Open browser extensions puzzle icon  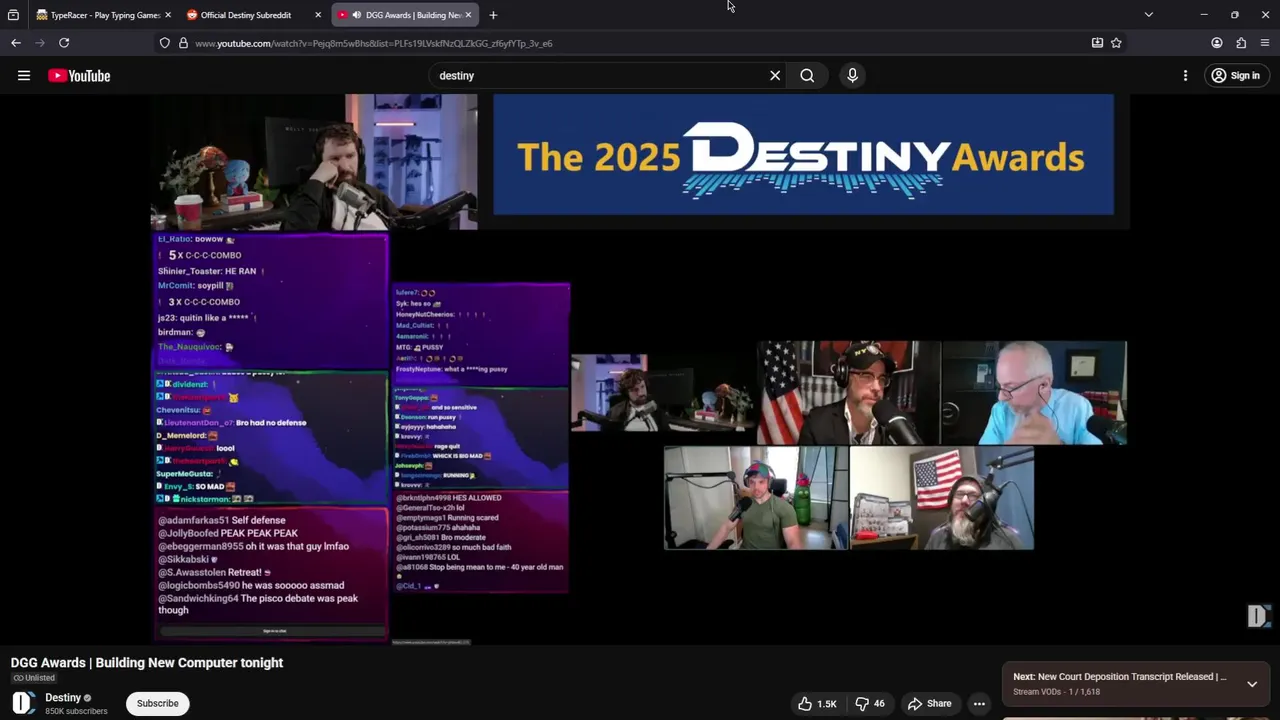coord(1241,43)
